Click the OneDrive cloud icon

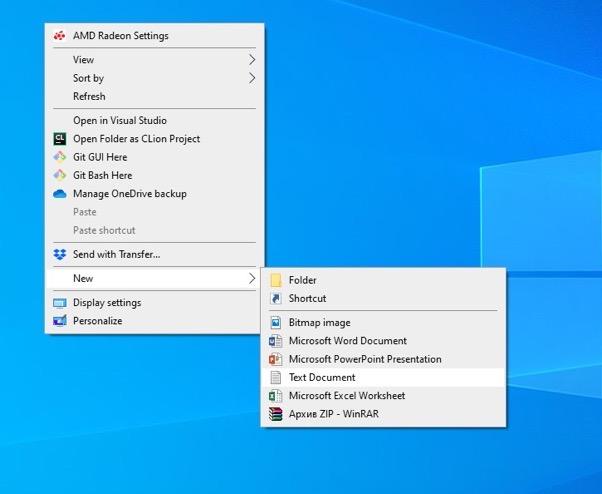click(x=60, y=194)
